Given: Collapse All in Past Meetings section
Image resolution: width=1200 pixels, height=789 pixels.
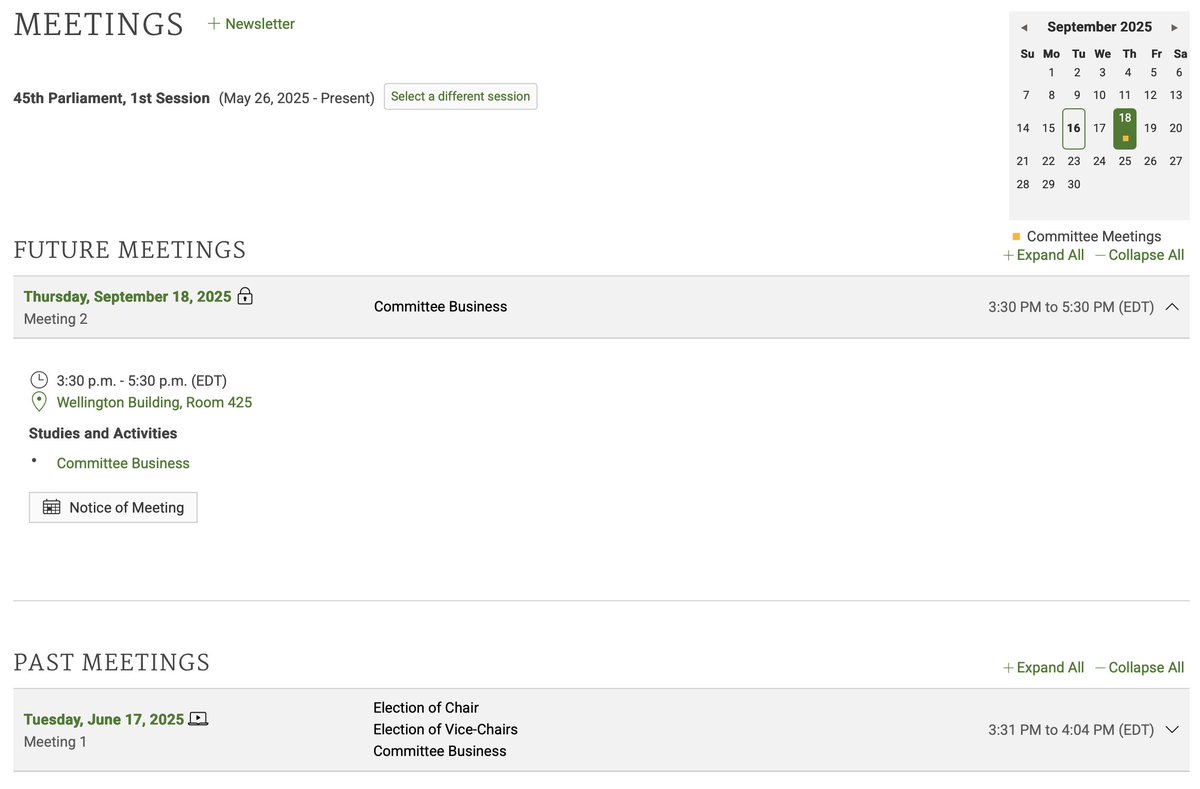Looking at the screenshot, I should pos(1139,668).
